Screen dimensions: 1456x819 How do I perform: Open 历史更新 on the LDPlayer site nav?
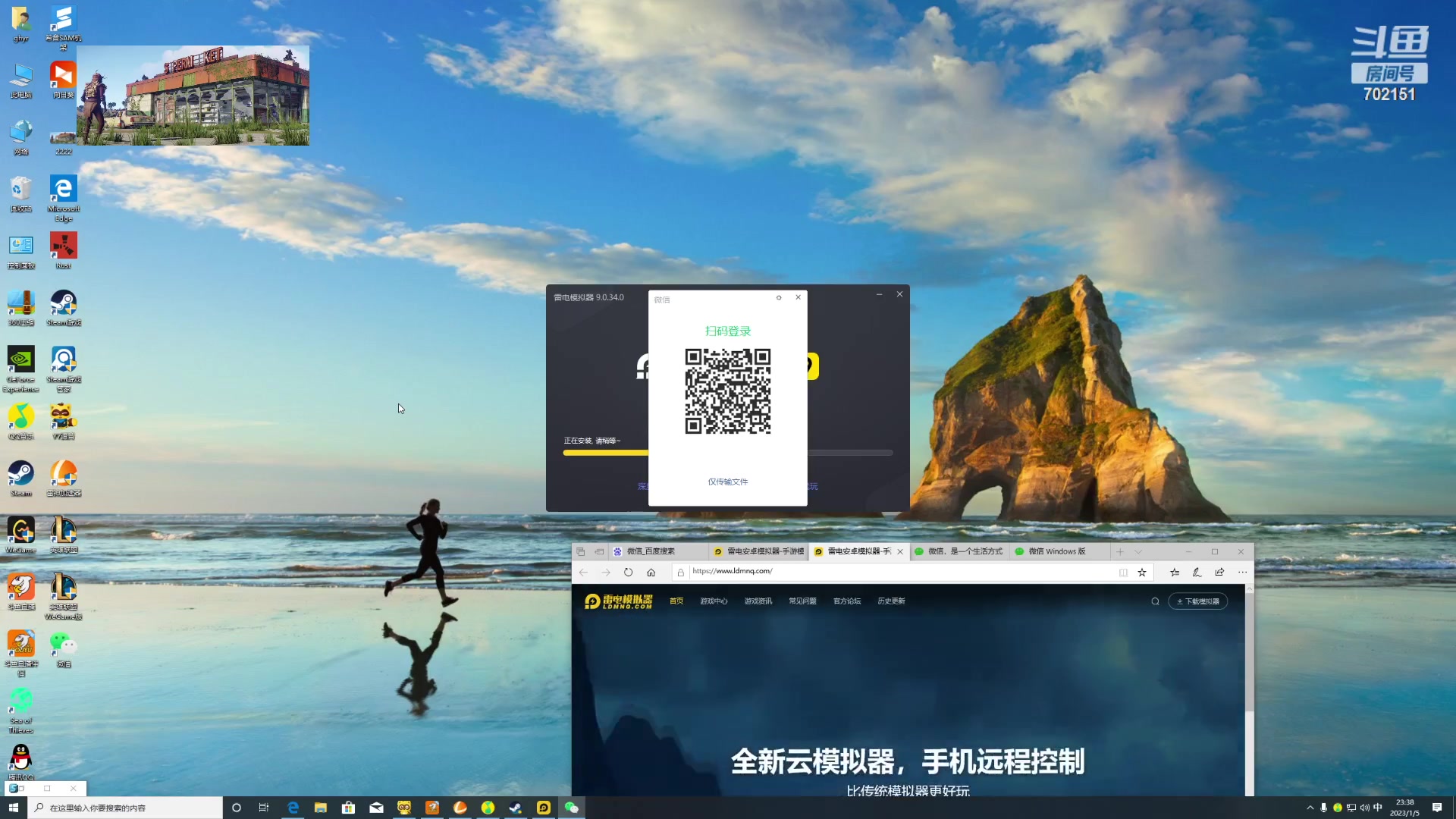891,601
